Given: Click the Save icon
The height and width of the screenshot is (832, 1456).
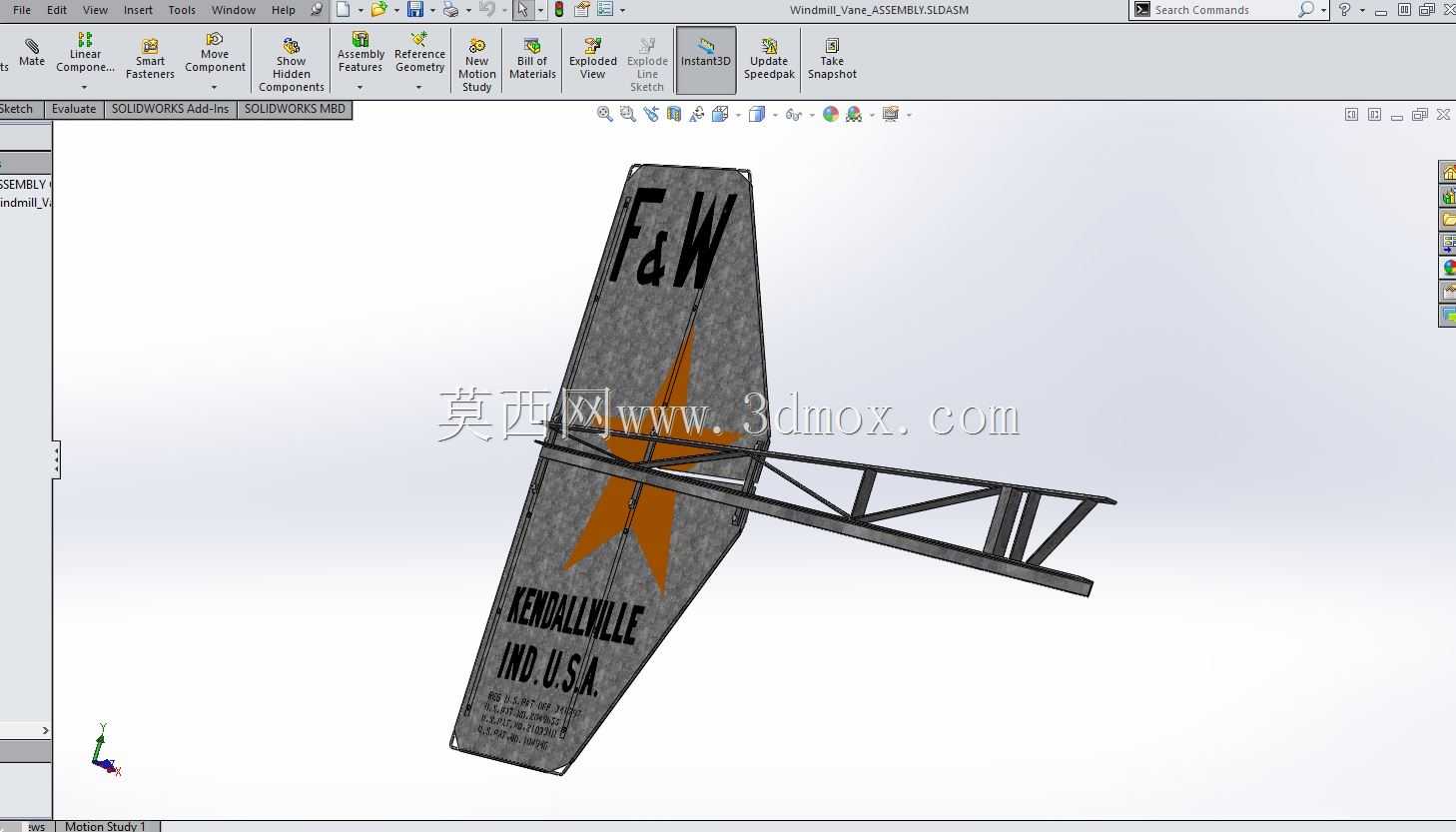Looking at the screenshot, I should (415, 10).
